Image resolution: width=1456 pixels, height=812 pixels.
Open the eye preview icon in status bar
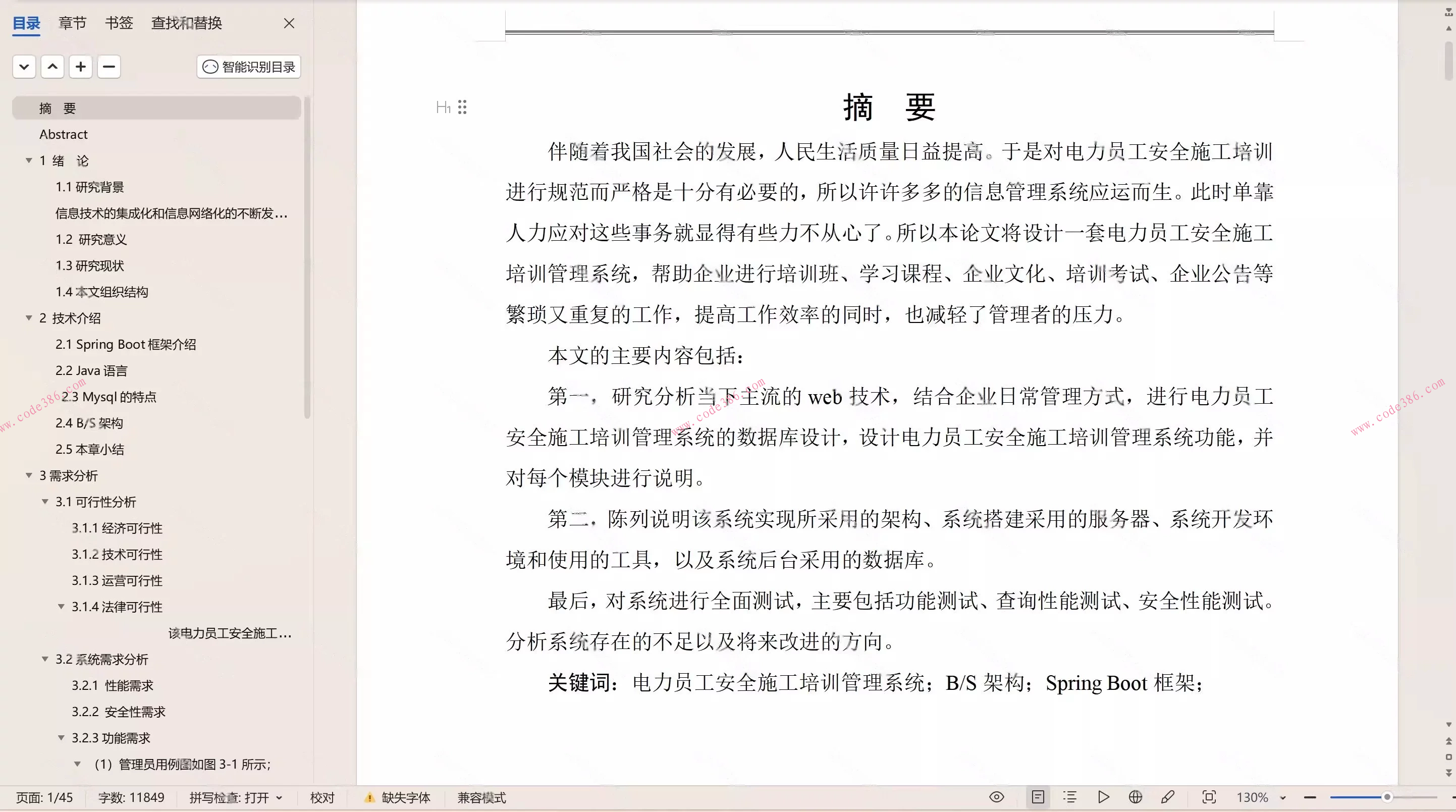pos(998,797)
